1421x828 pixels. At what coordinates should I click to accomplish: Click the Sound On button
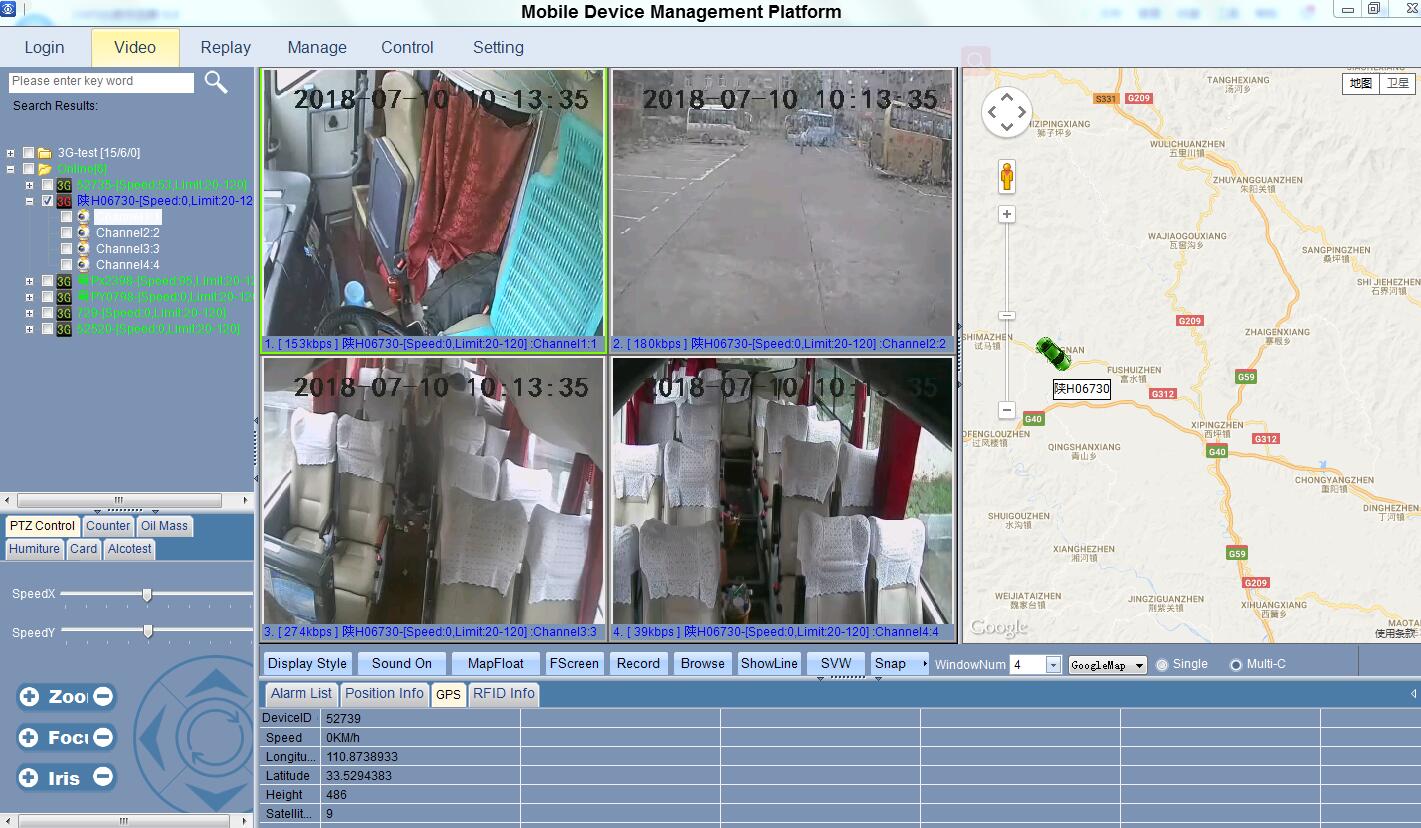pos(401,663)
